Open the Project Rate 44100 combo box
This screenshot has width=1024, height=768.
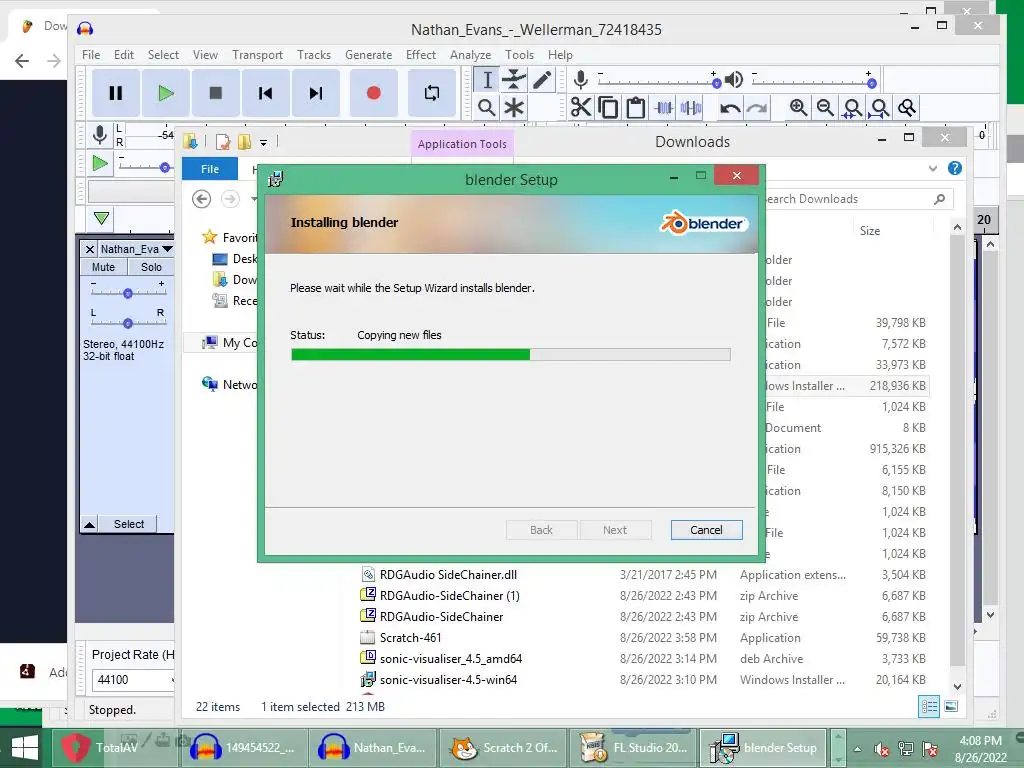click(x=133, y=680)
